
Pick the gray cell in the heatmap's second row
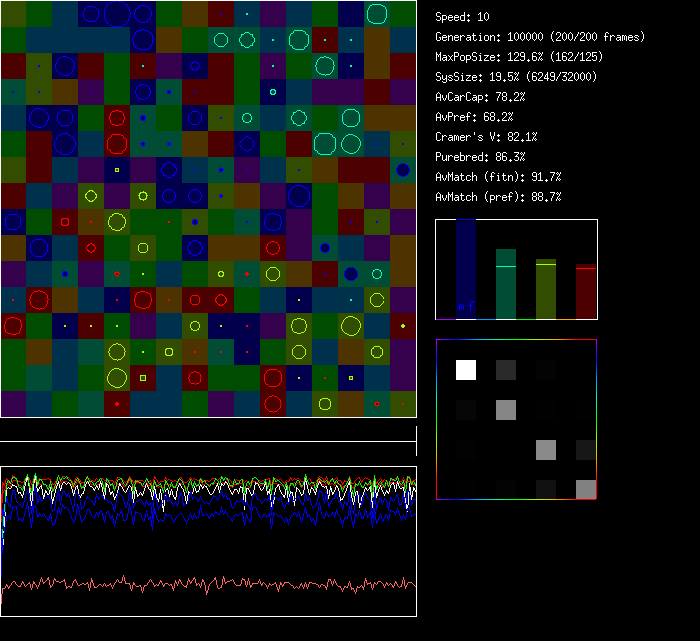coord(506,410)
